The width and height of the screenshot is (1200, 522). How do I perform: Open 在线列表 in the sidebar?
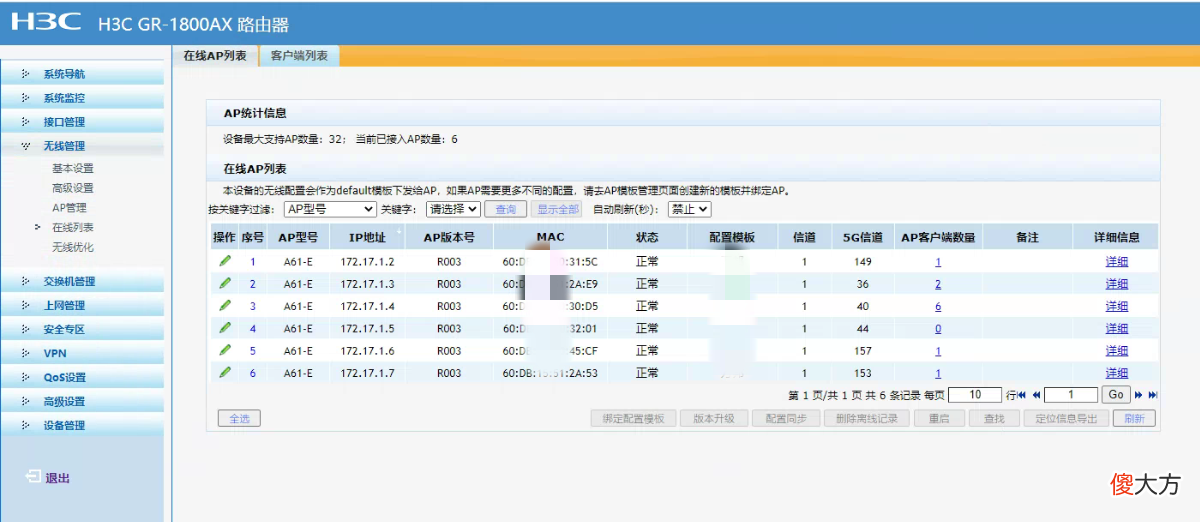pyautogui.click(x=73, y=227)
